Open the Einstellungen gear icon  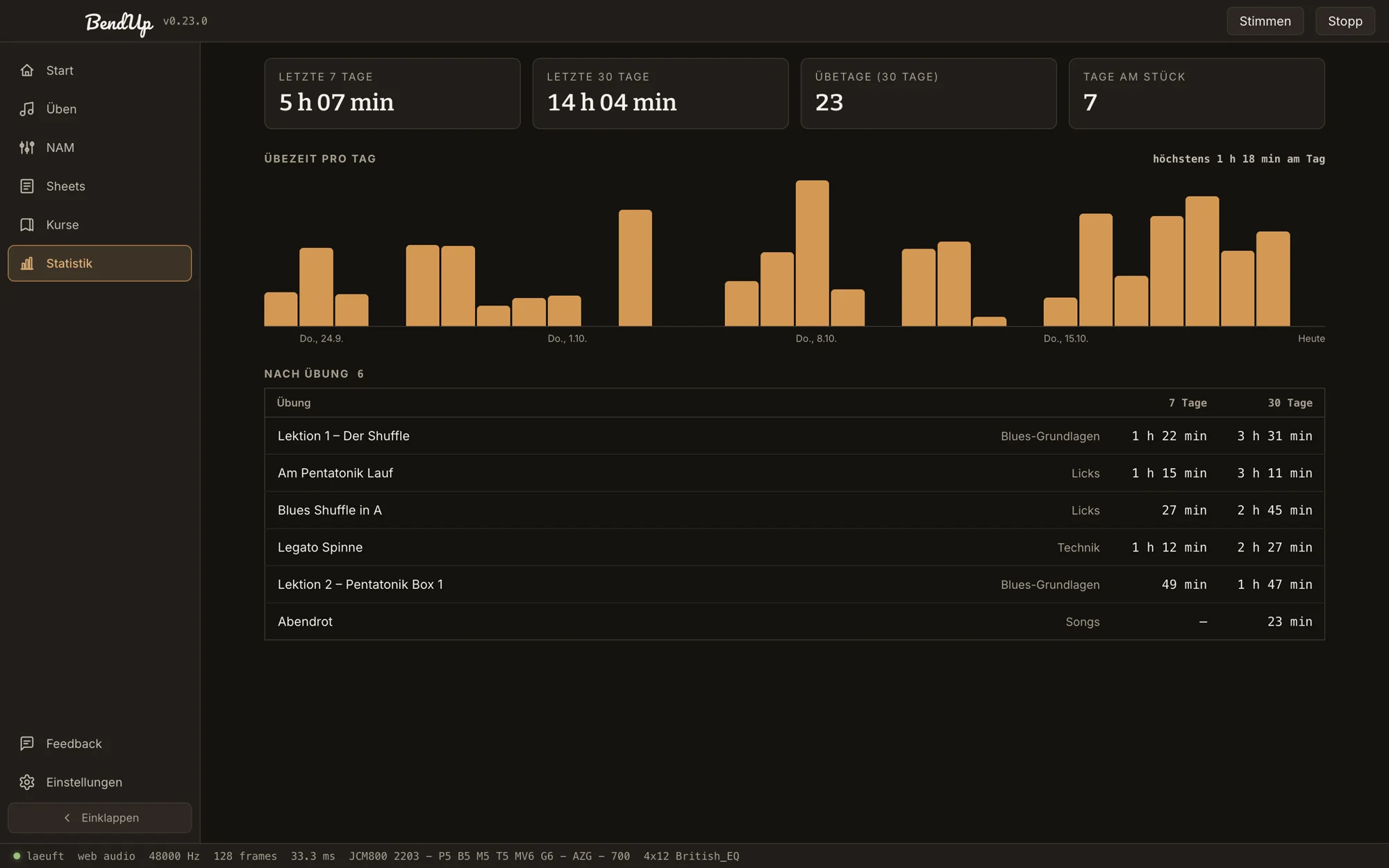[27, 782]
